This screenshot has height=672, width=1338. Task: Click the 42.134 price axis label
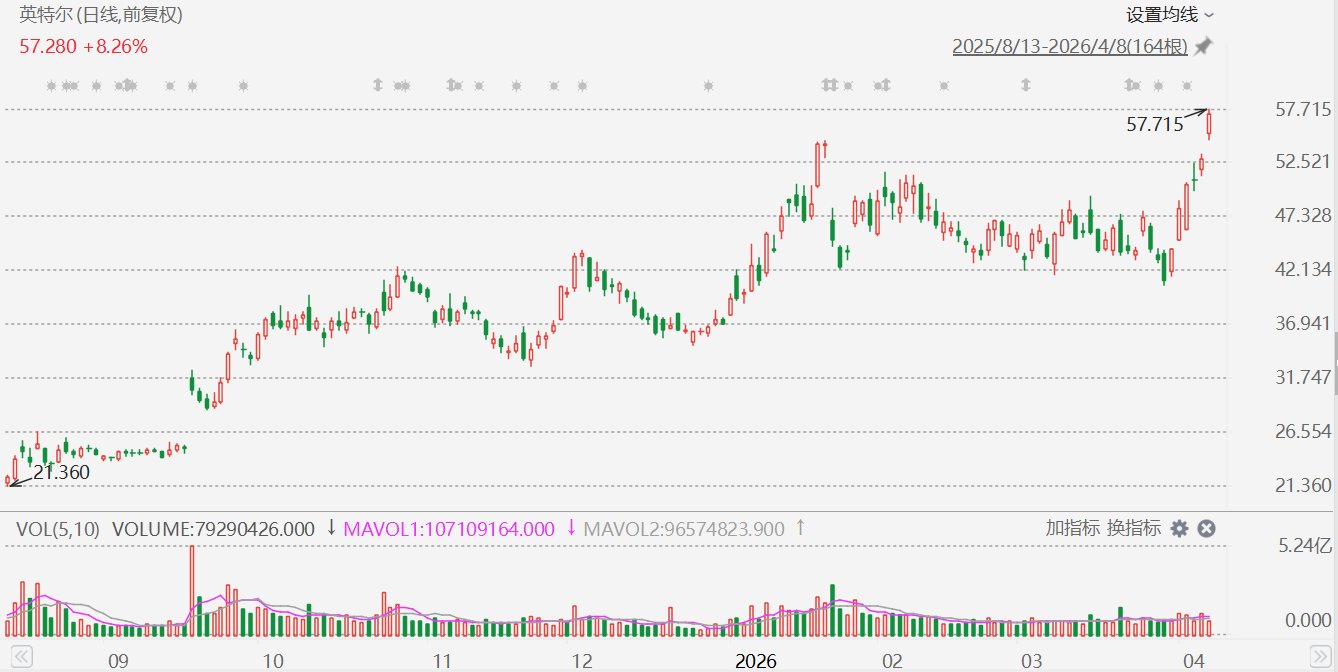coord(1304,270)
